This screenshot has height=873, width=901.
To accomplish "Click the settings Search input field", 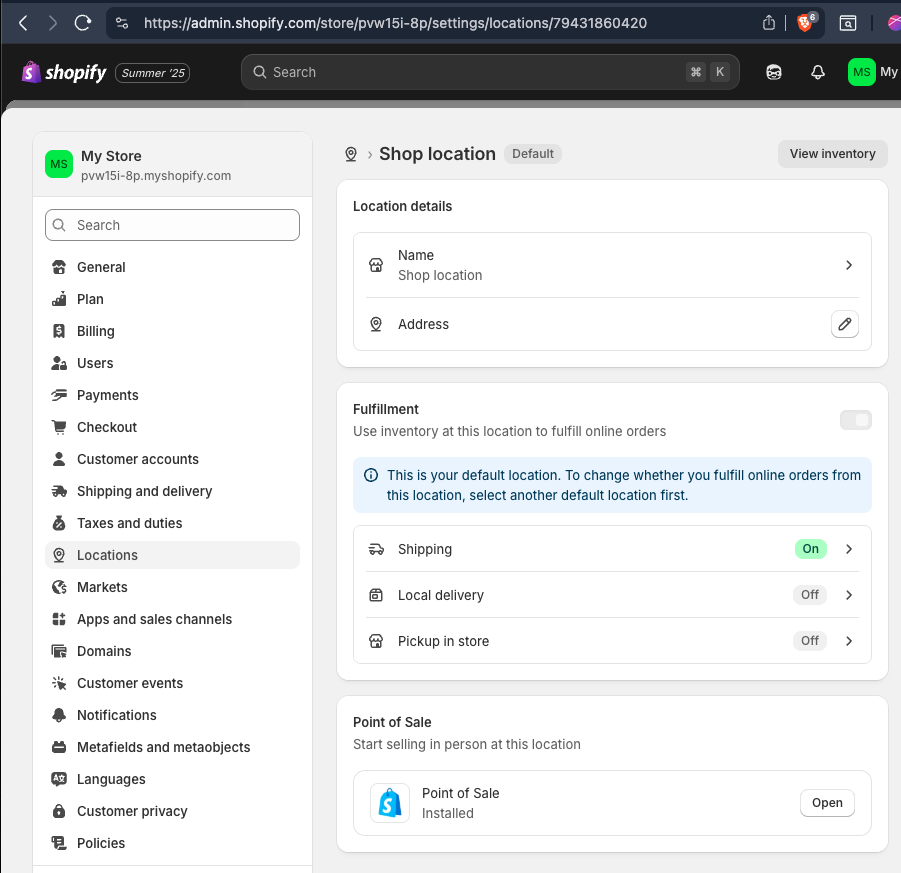I will (x=172, y=225).
